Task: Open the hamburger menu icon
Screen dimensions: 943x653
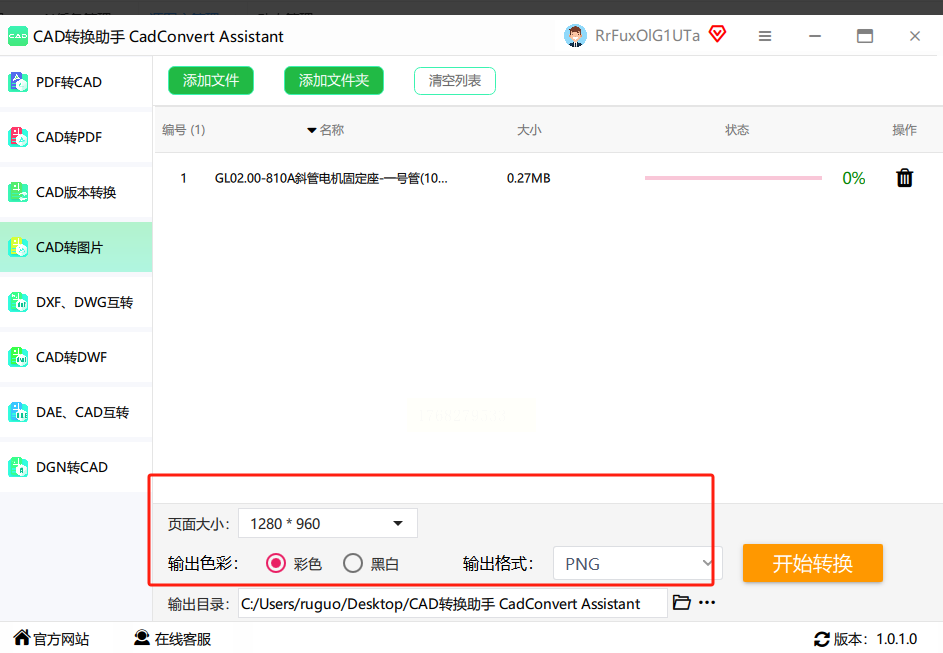Action: pos(765,36)
